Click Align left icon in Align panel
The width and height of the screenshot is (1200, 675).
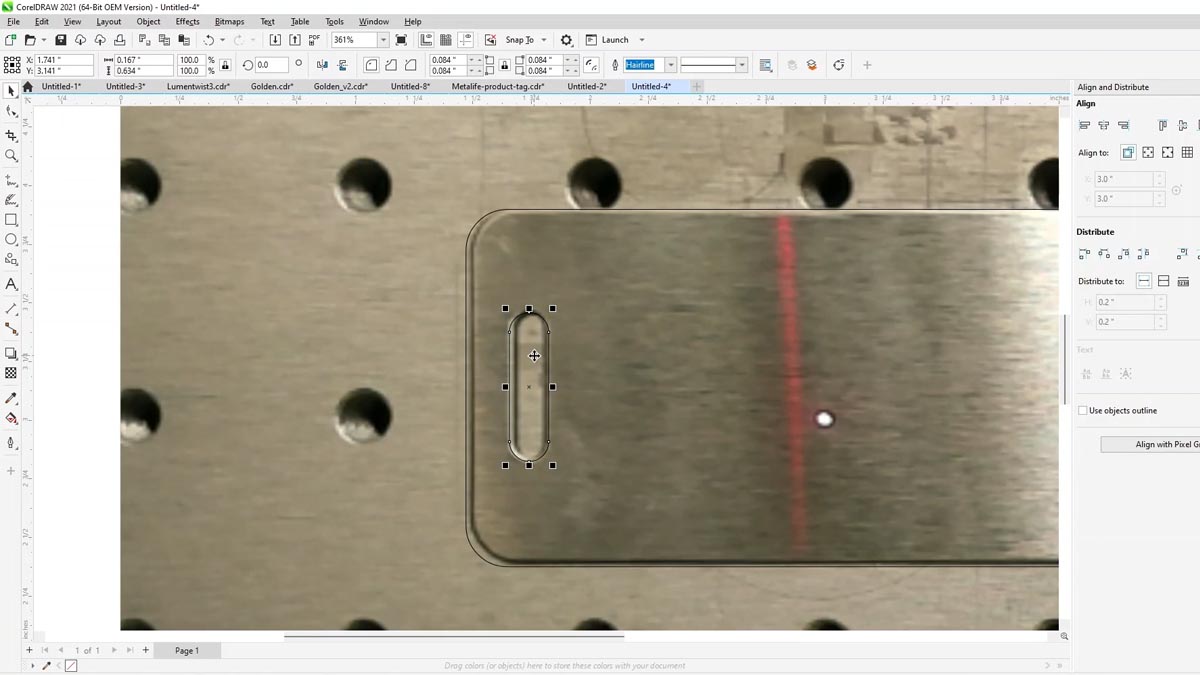[1084, 125]
